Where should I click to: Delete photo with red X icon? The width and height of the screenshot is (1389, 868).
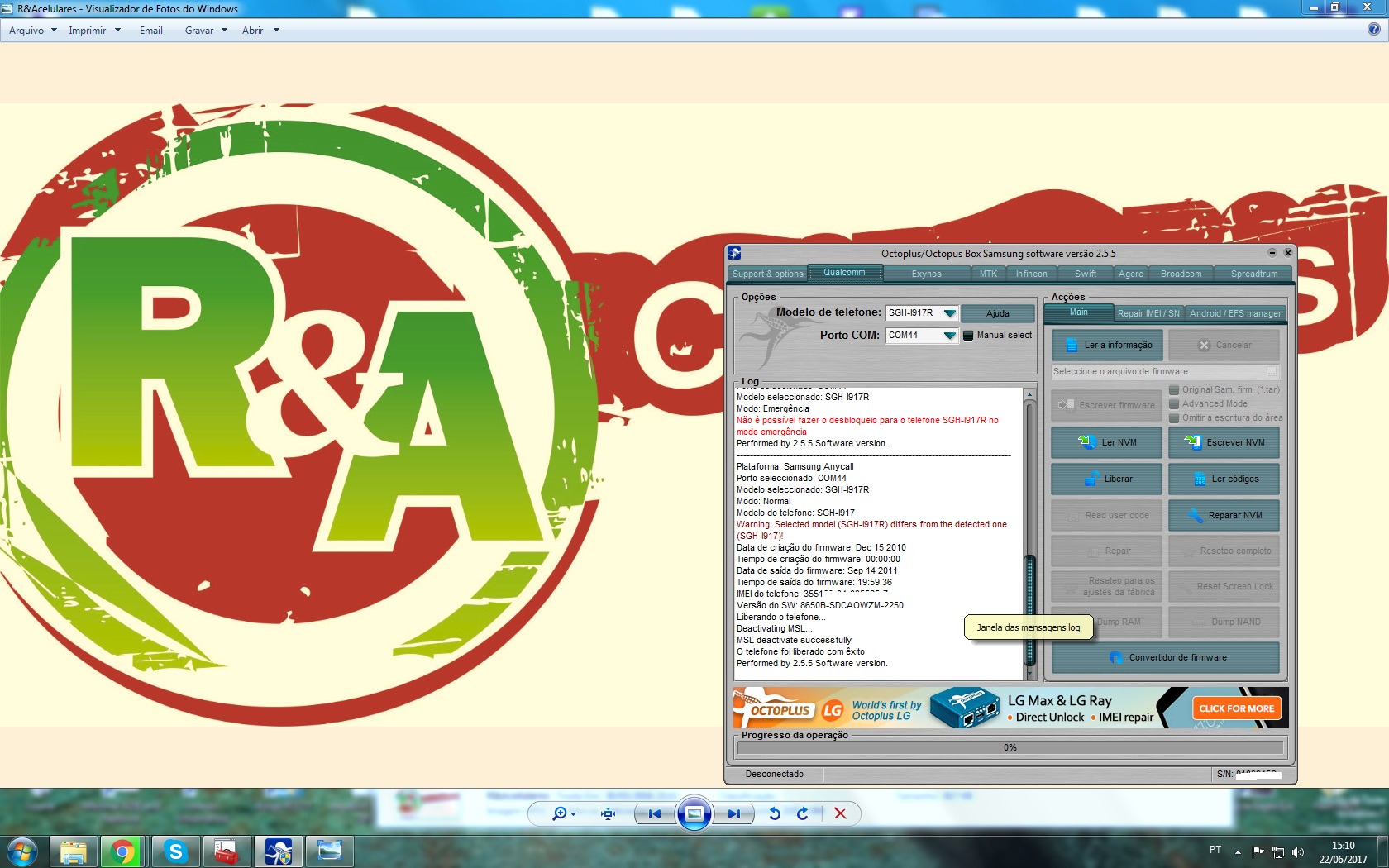coord(840,813)
